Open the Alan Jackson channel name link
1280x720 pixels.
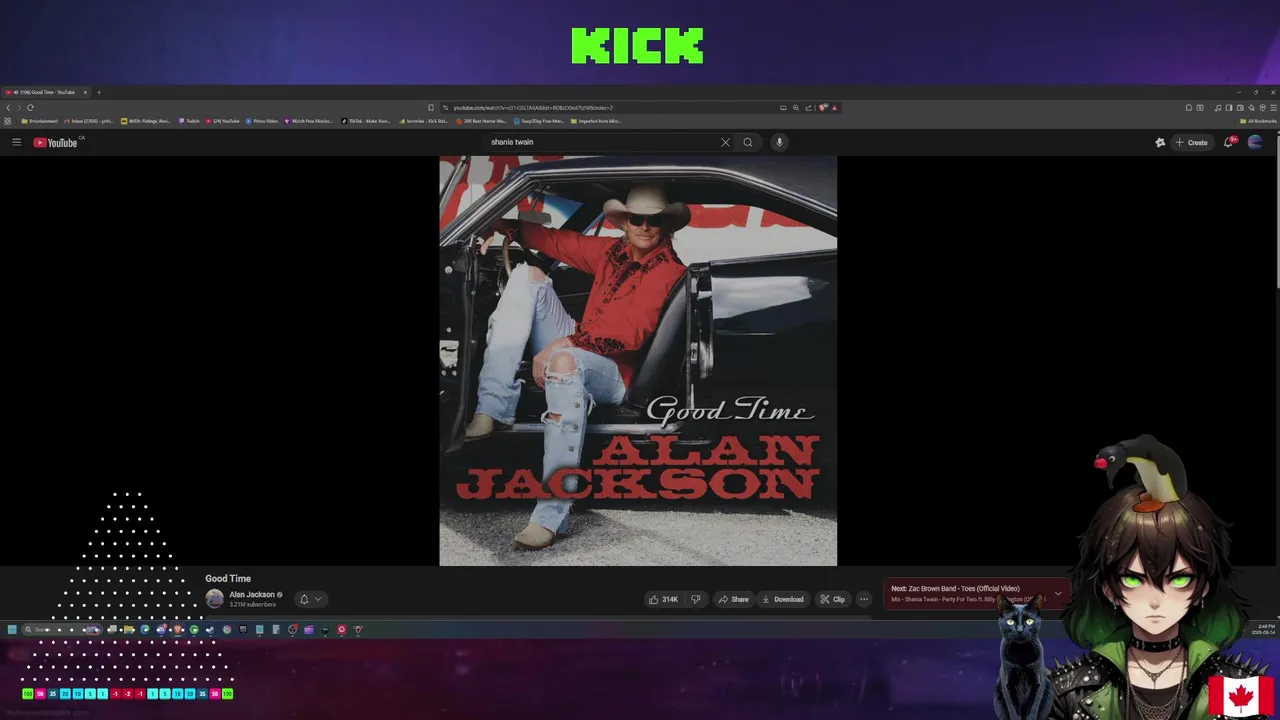252,594
